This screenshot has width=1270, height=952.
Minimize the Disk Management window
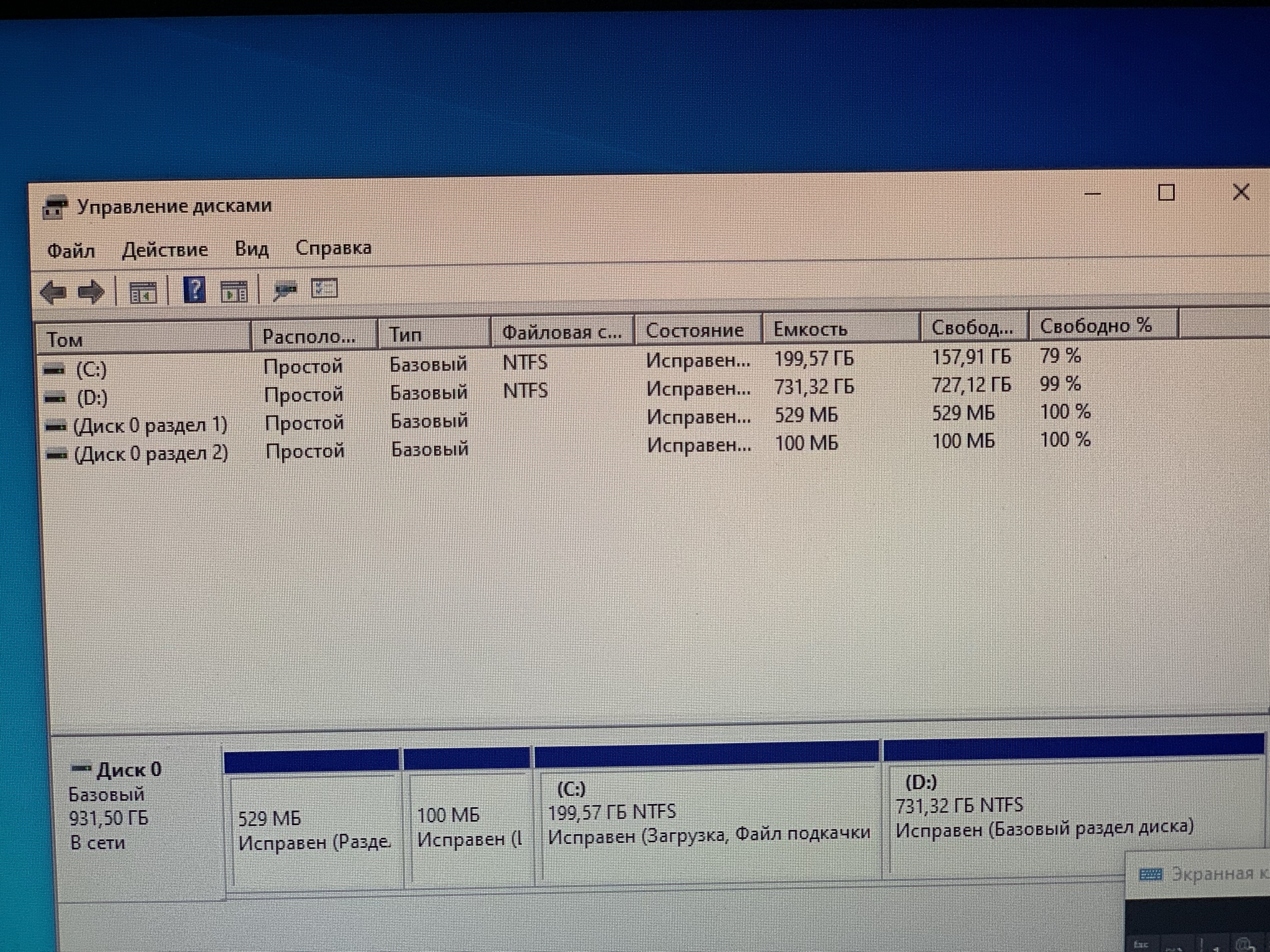[1093, 194]
